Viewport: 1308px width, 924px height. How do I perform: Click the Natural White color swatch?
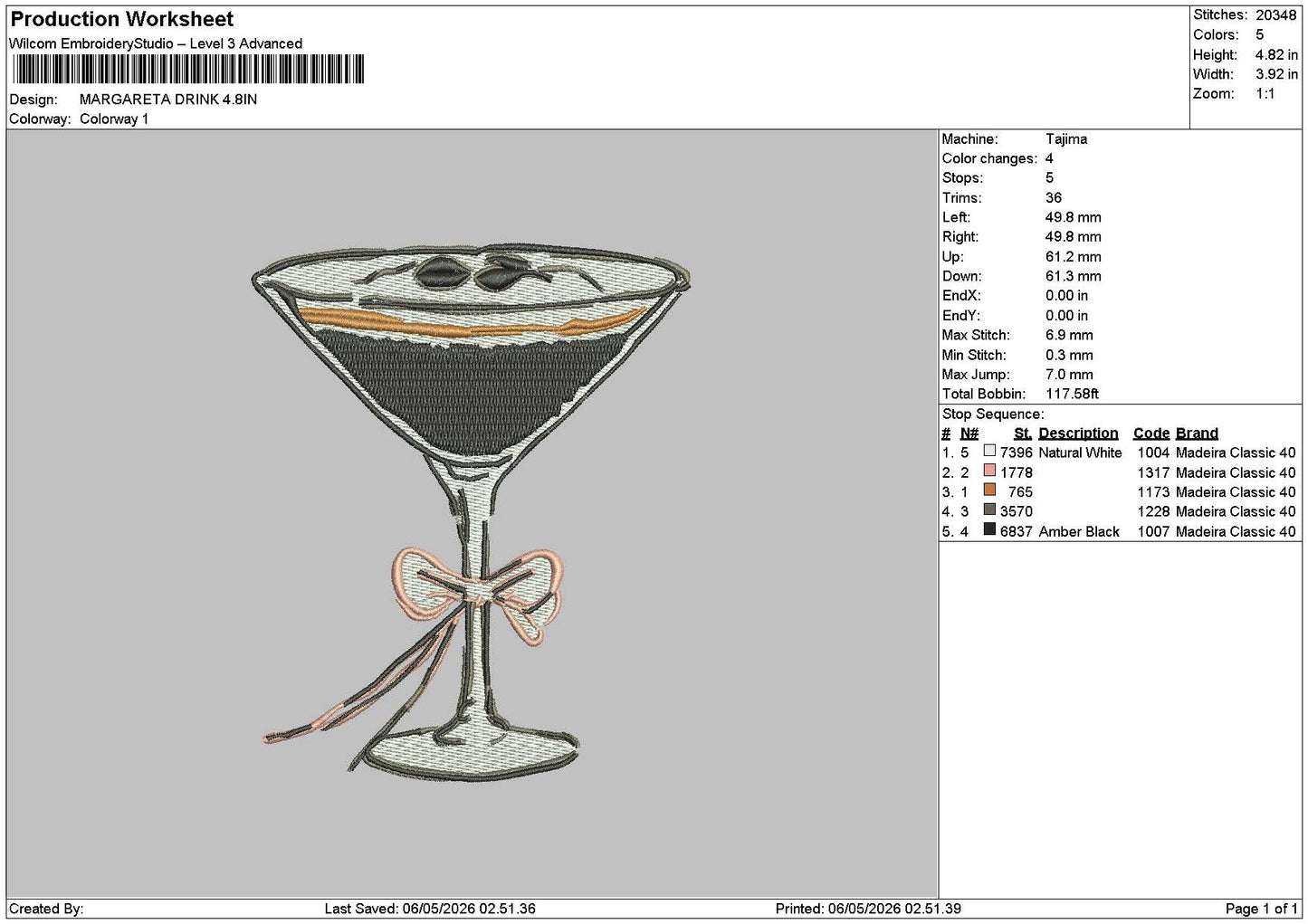click(989, 451)
